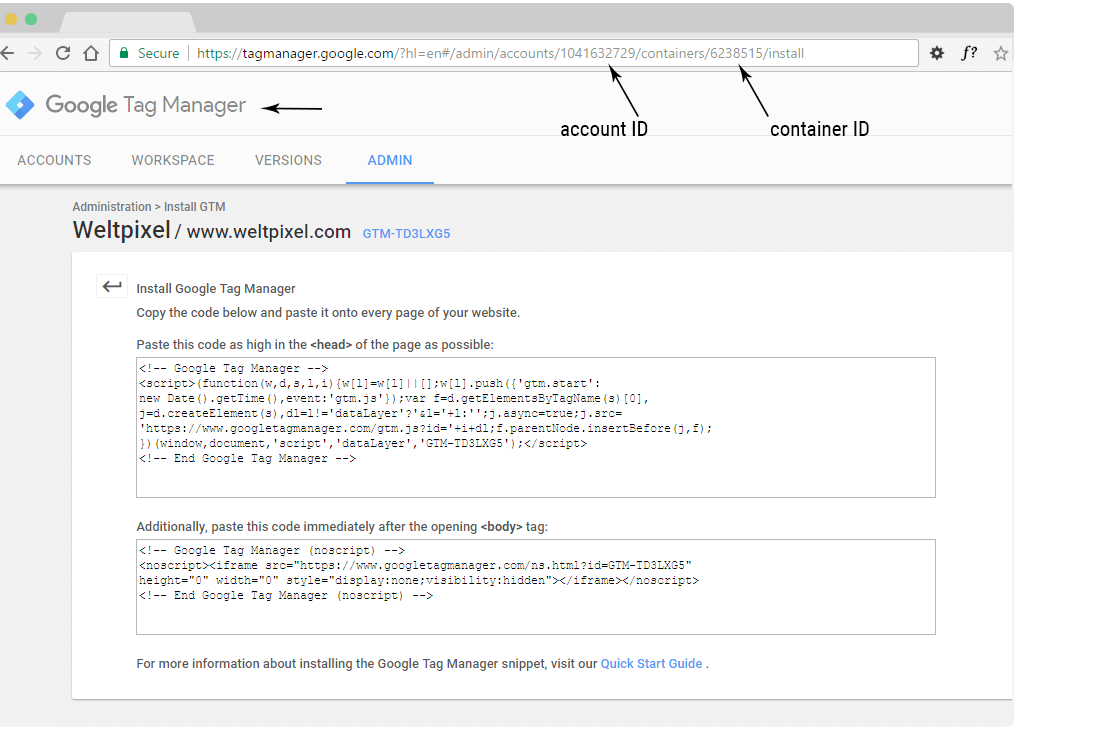Click the Administration breadcrumb text
The image size is (1094, 732).
[111, 207]
